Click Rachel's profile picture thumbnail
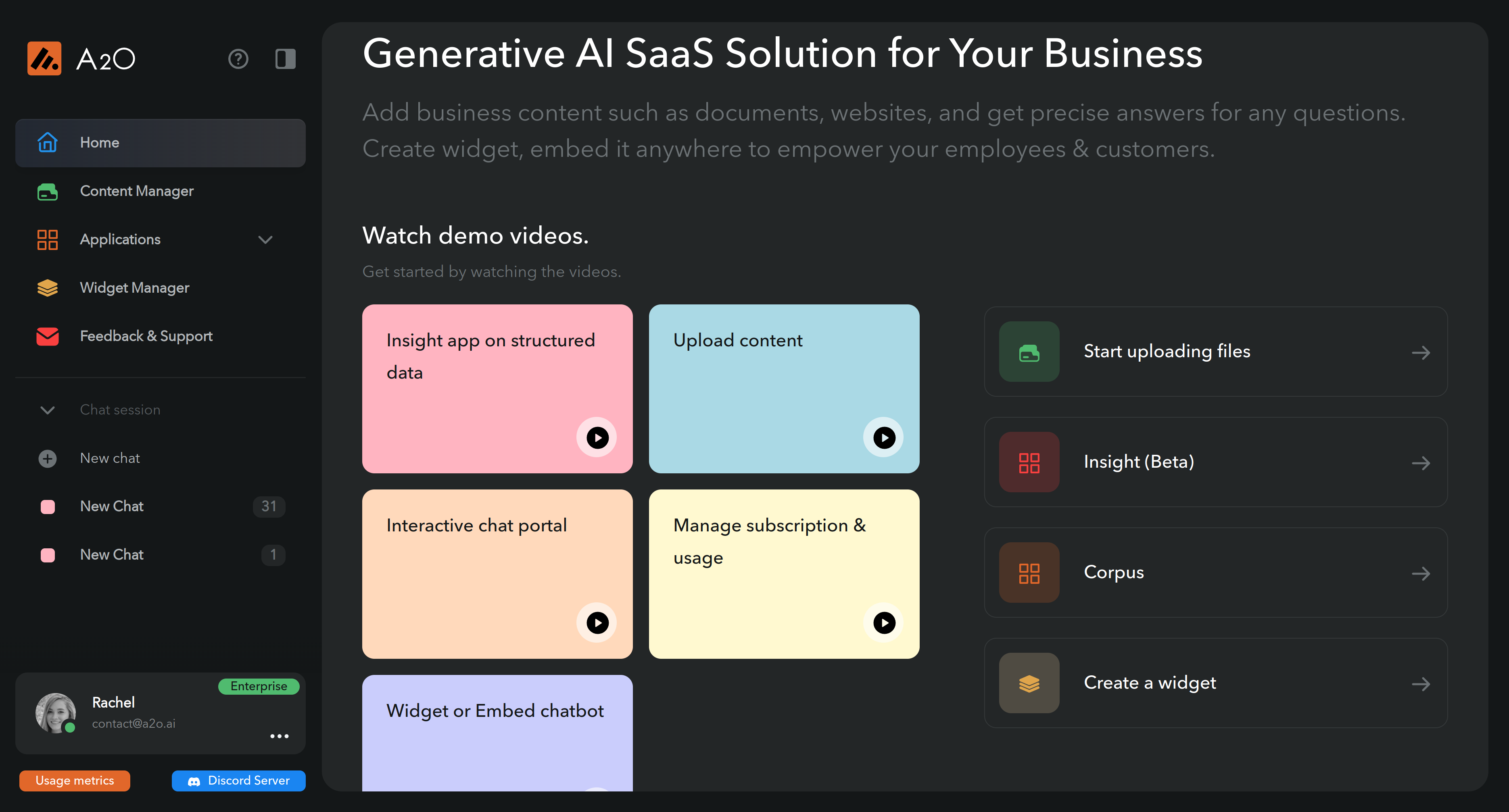This screenshot has width=1509, height=812. pos(56,712)
